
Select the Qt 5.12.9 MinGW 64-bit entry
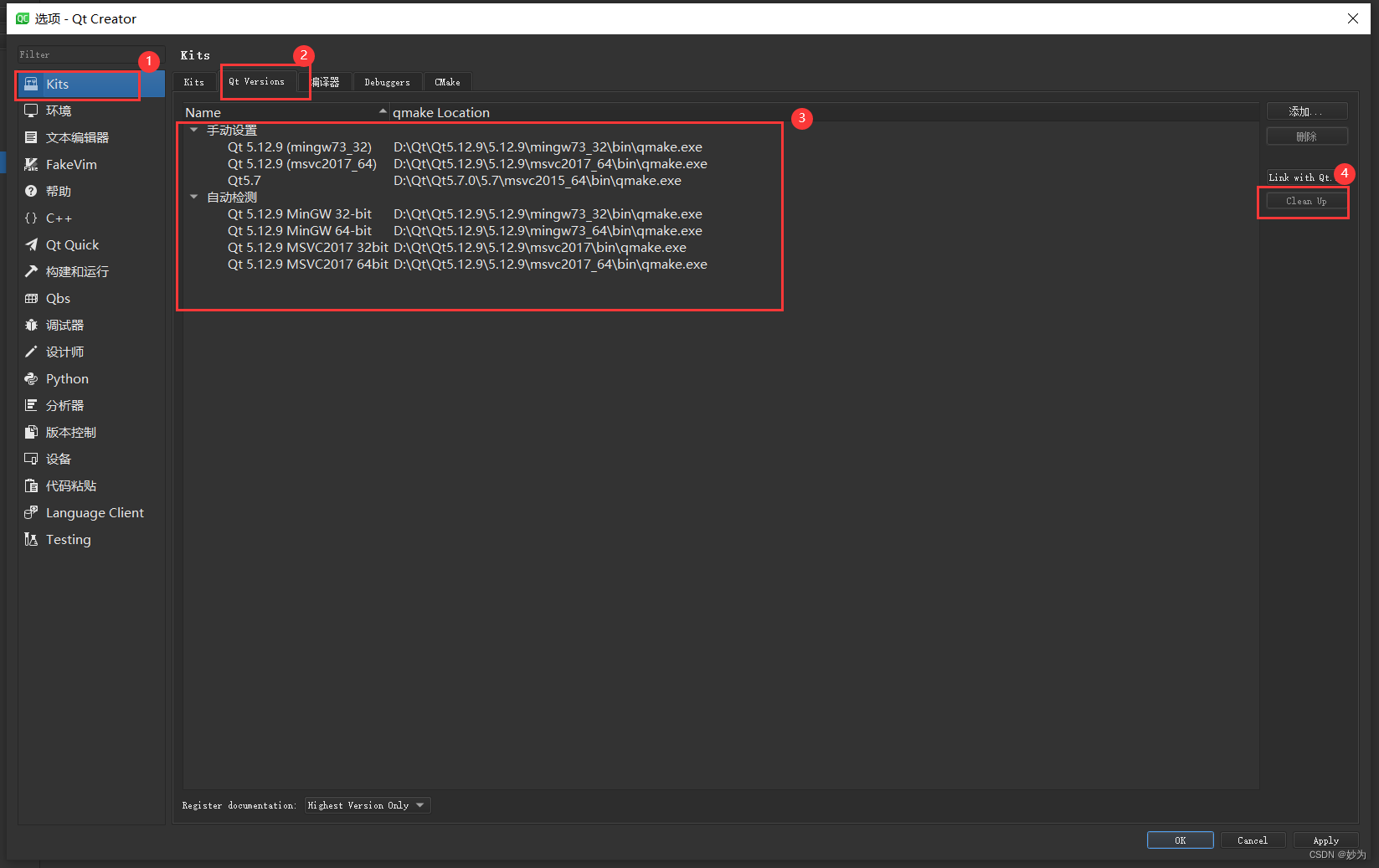(300, 230)
